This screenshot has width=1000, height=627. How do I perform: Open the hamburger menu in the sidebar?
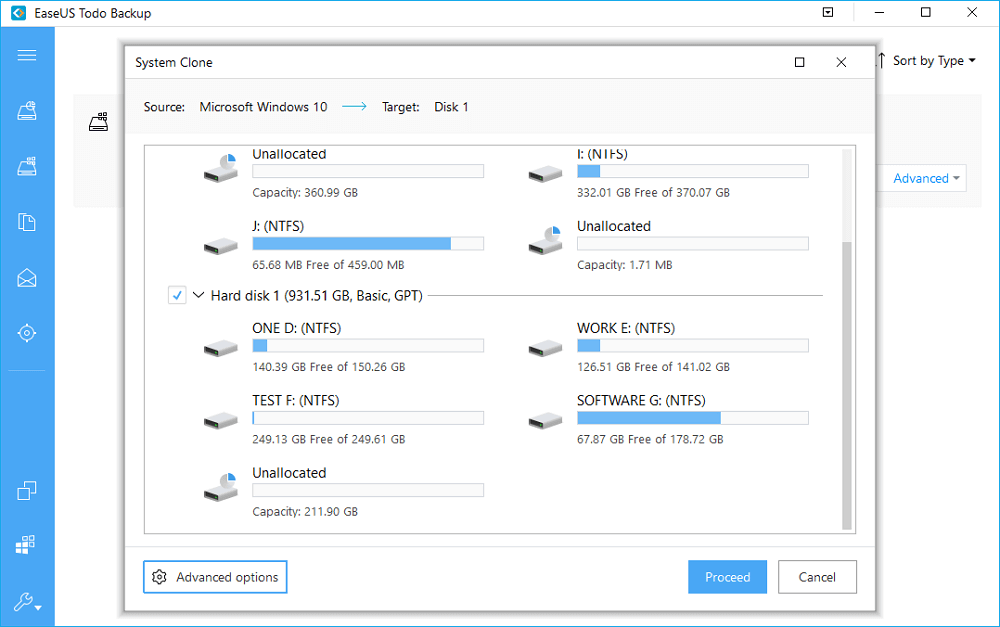27,55
